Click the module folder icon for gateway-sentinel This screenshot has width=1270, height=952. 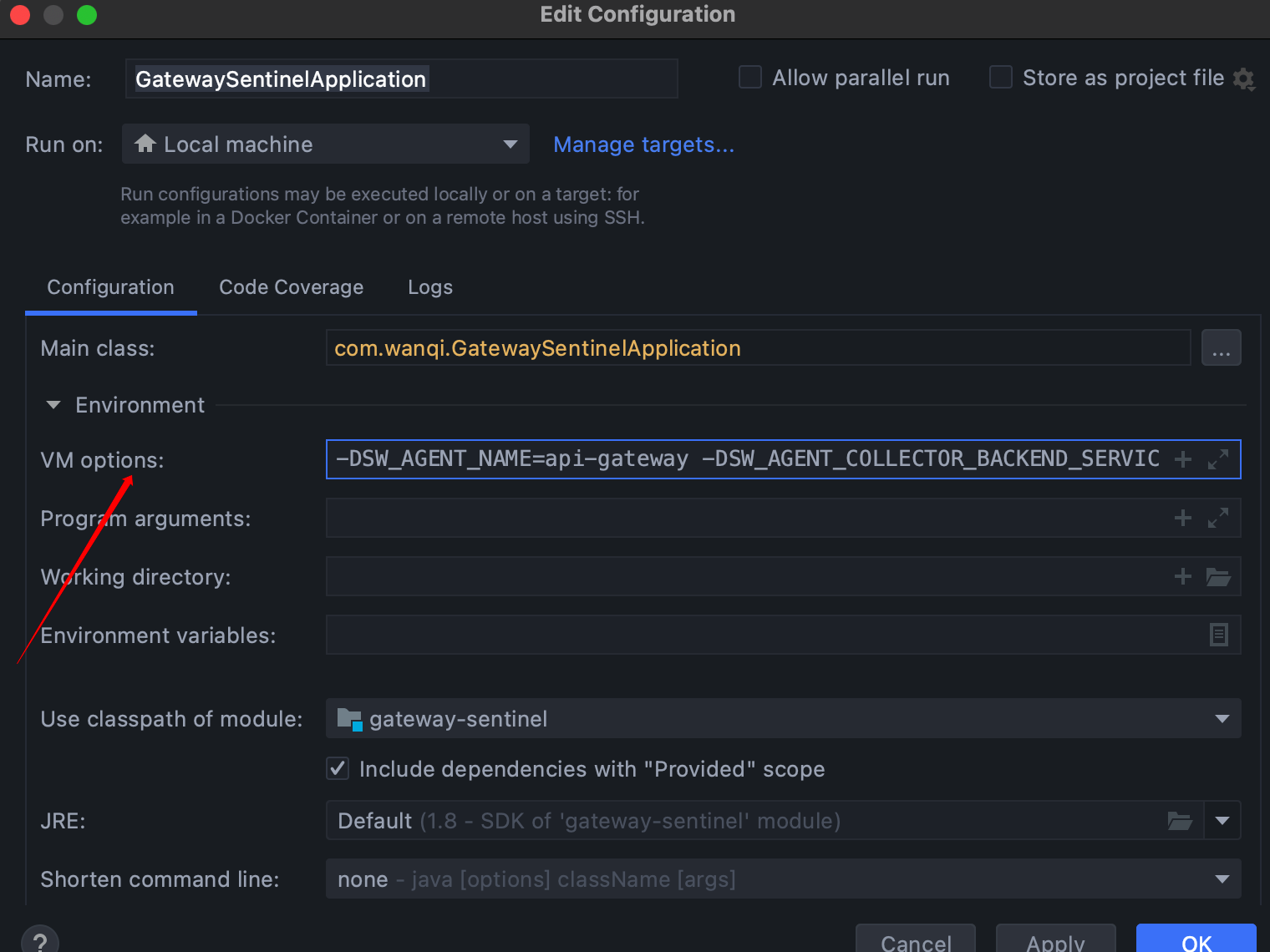click(x=349, y=719)
